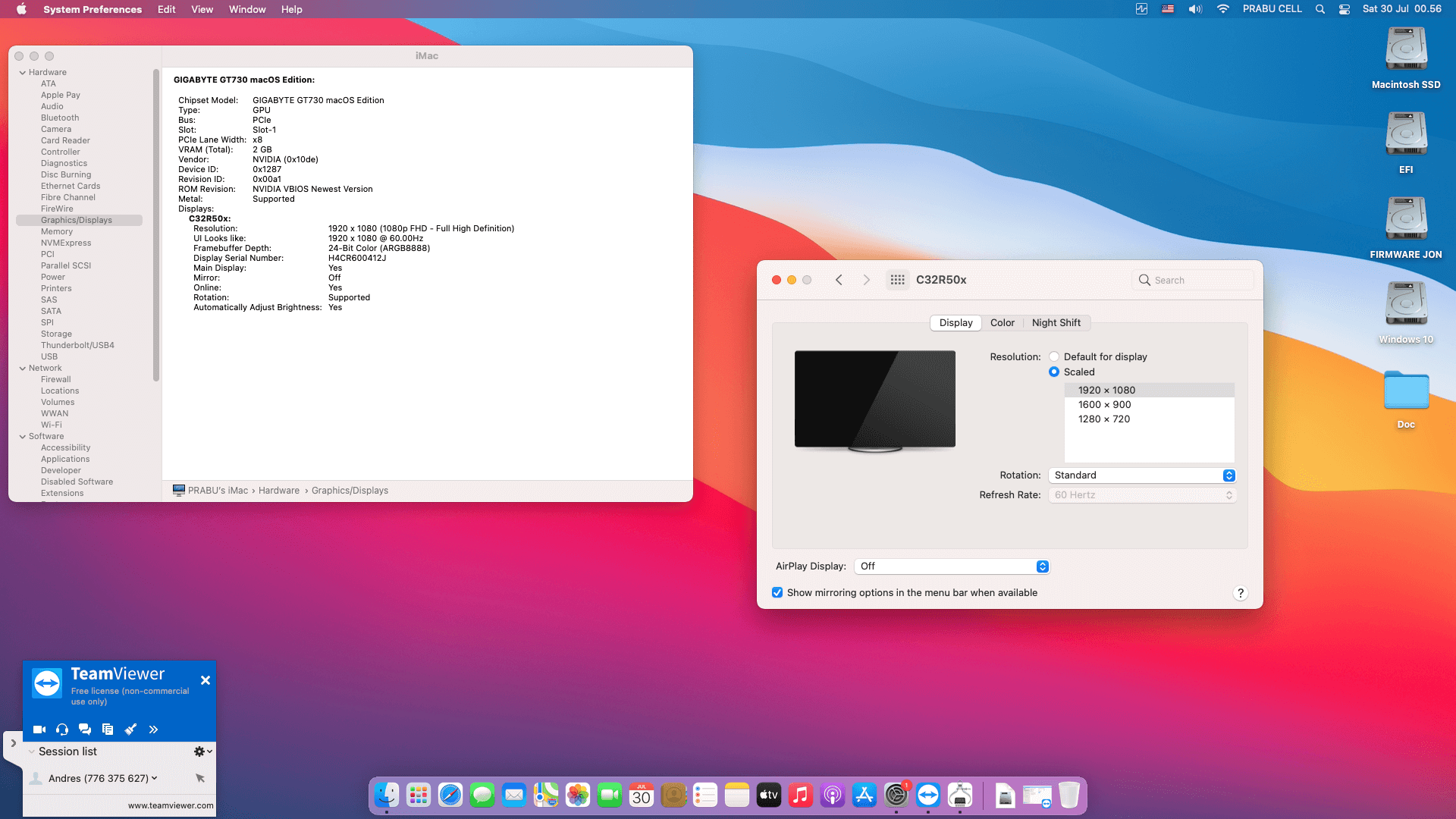This screenshot has width=1456, height=819.
Task: Open the Window menu in menu bar
Action: click(247, 9)
